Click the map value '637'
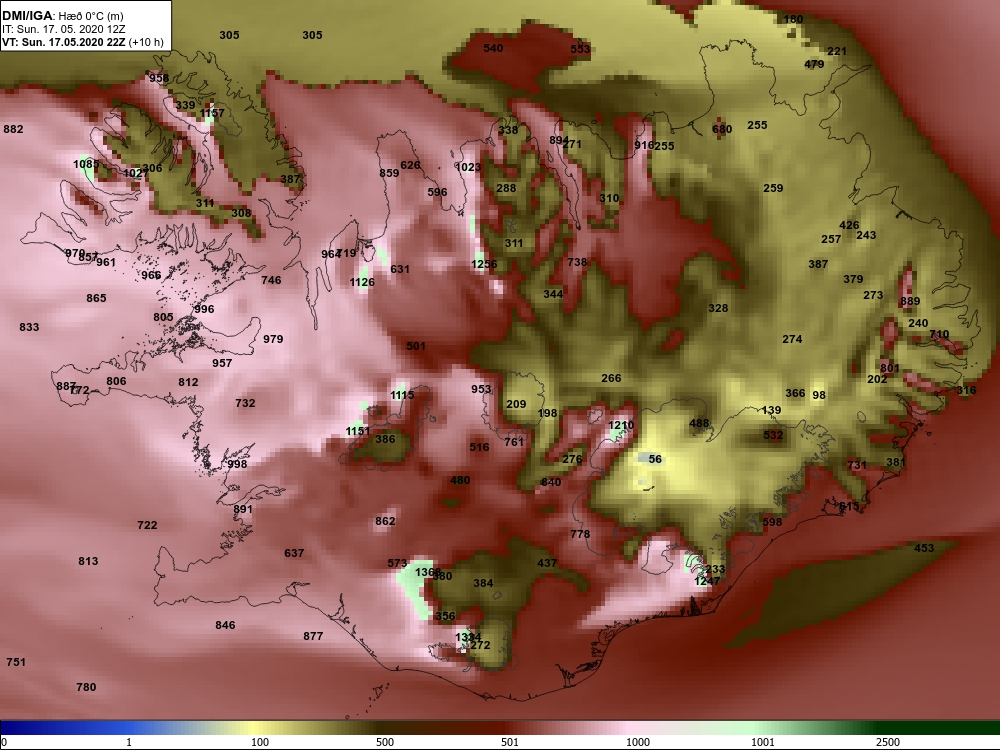This screenshot has height=750, width=1000. point(294,553)
